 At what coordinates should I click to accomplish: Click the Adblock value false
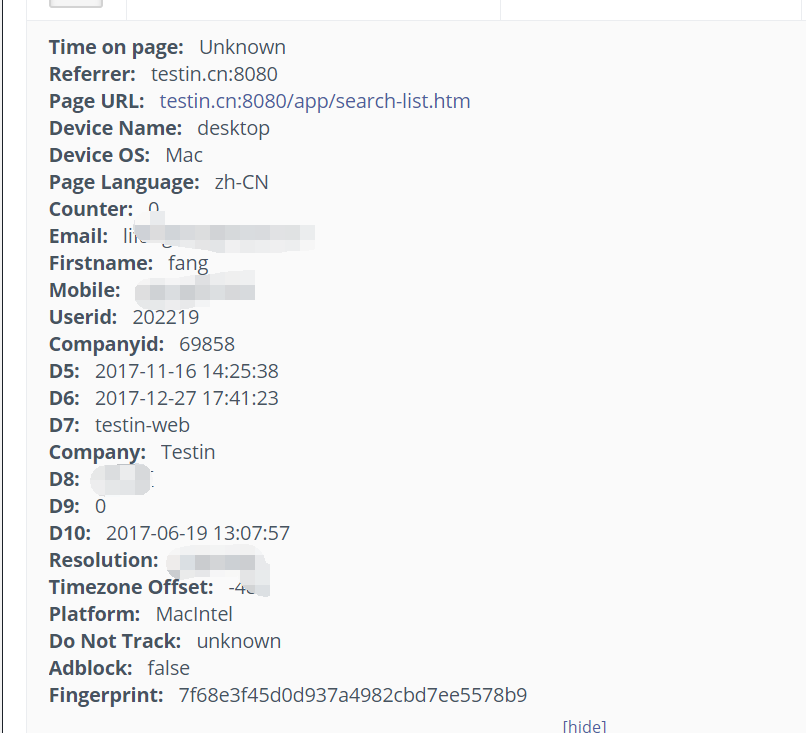[x=168, y=667]
